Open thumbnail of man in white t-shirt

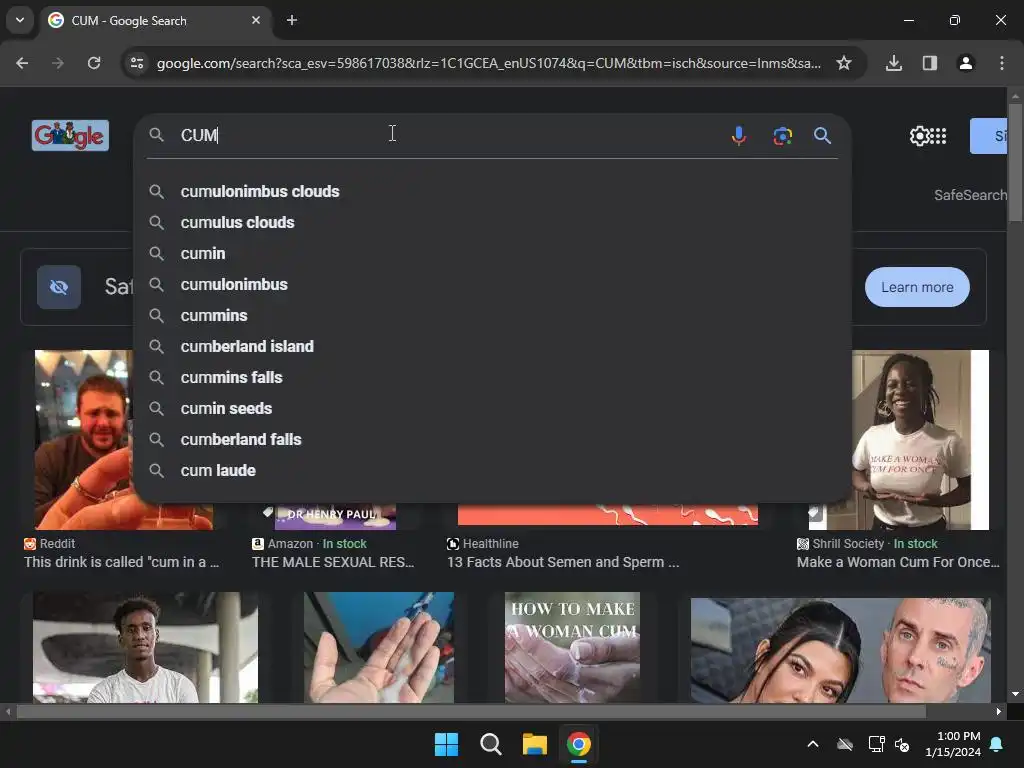(x=146, y=647)
